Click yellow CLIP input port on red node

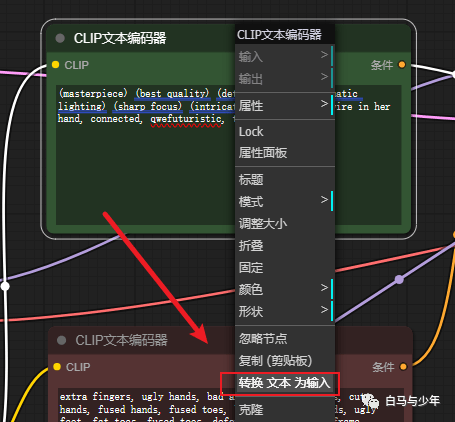[57, 367]
